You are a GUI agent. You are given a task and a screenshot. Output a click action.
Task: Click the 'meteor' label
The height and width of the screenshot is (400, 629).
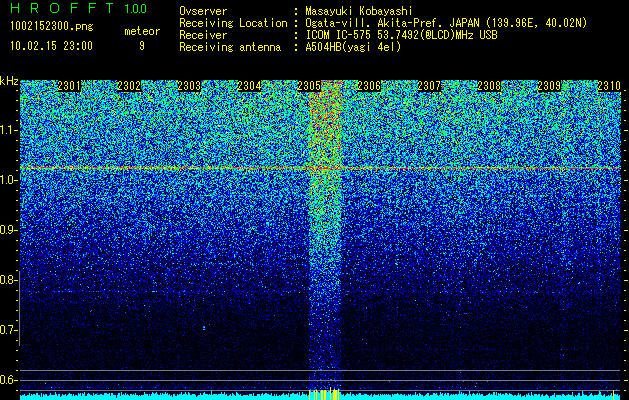pyautogui.click(x=142, y=31)
